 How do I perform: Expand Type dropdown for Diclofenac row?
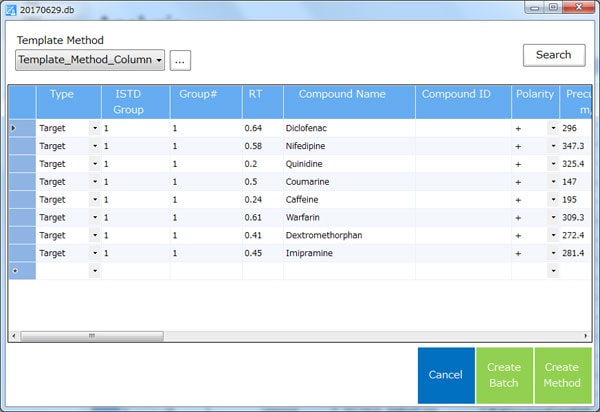pyautogui.click(x=94, y=129)
